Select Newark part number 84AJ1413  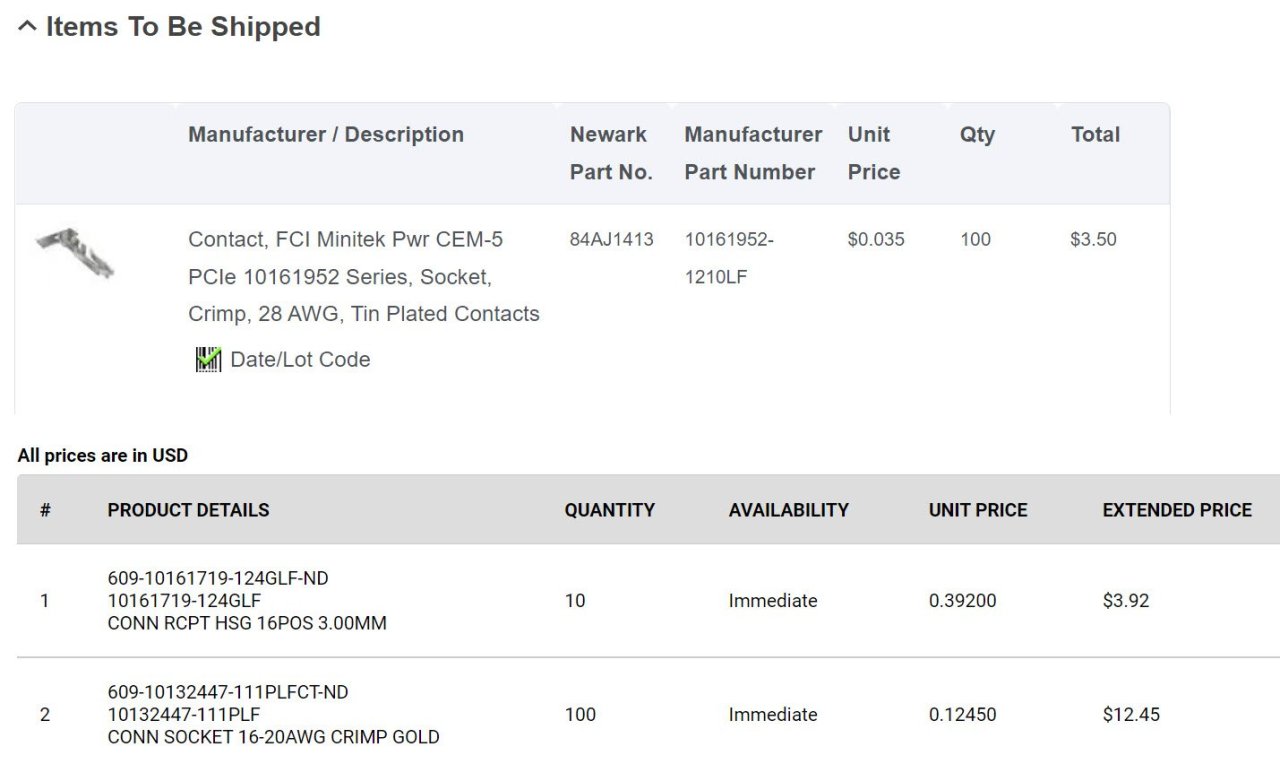[611, 240]
